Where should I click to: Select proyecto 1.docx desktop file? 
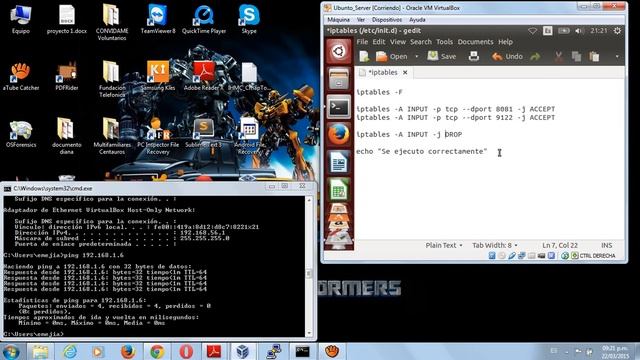pyautogui.click(x=67, y=20)
